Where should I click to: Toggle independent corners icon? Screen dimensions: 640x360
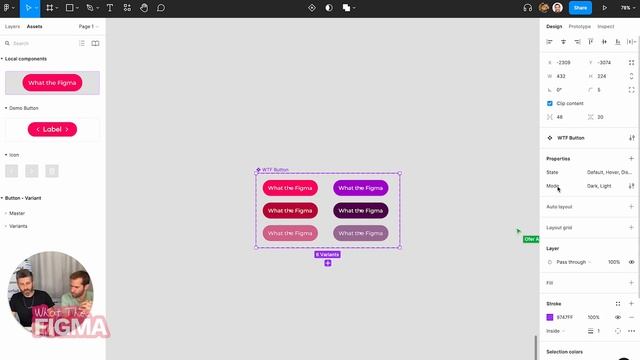(x=631, y=90)
